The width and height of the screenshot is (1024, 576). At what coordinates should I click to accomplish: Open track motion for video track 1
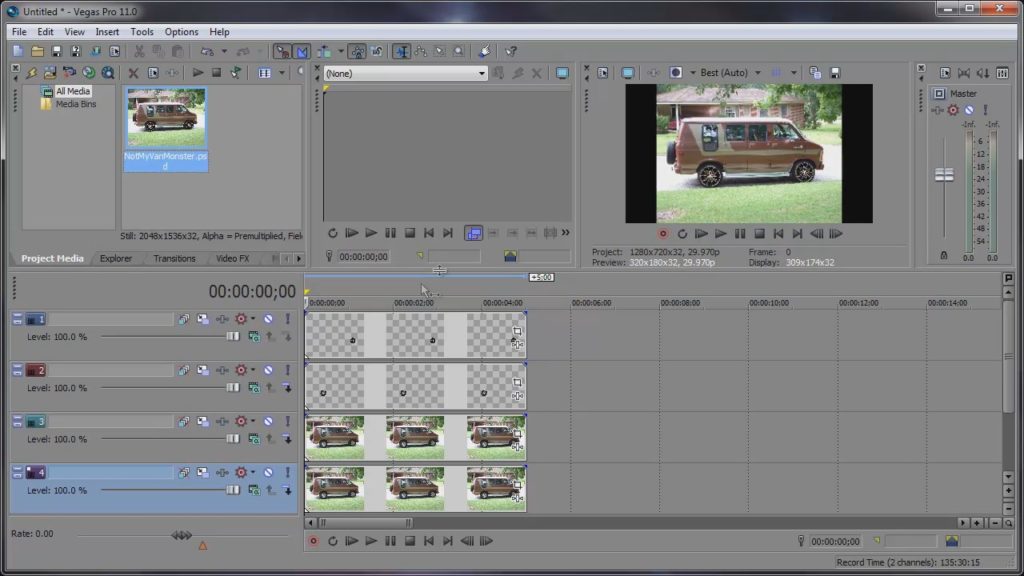[x=203, y=319]
